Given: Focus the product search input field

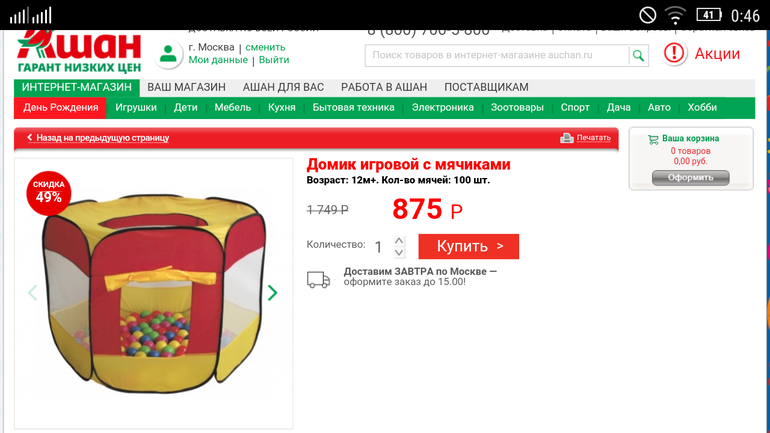Looking at the screenshot, I should (x=497, y=55).
